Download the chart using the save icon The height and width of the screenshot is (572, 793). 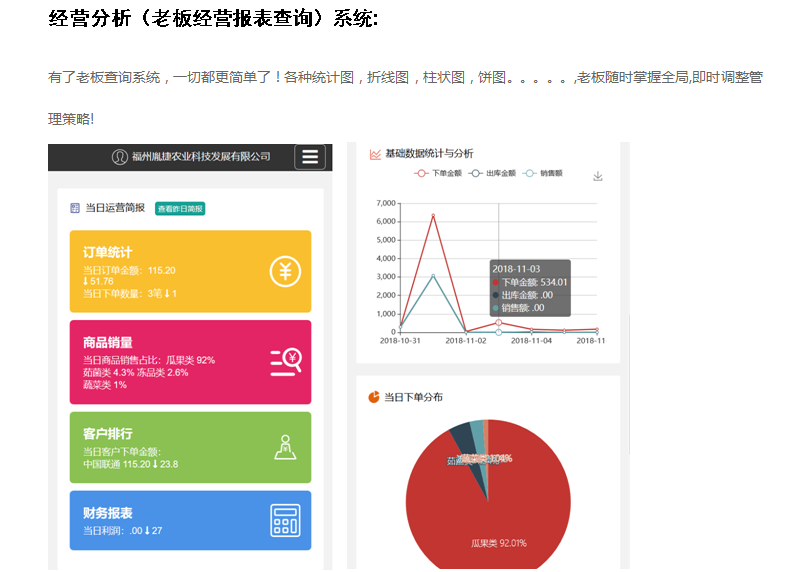coord(598,176)
